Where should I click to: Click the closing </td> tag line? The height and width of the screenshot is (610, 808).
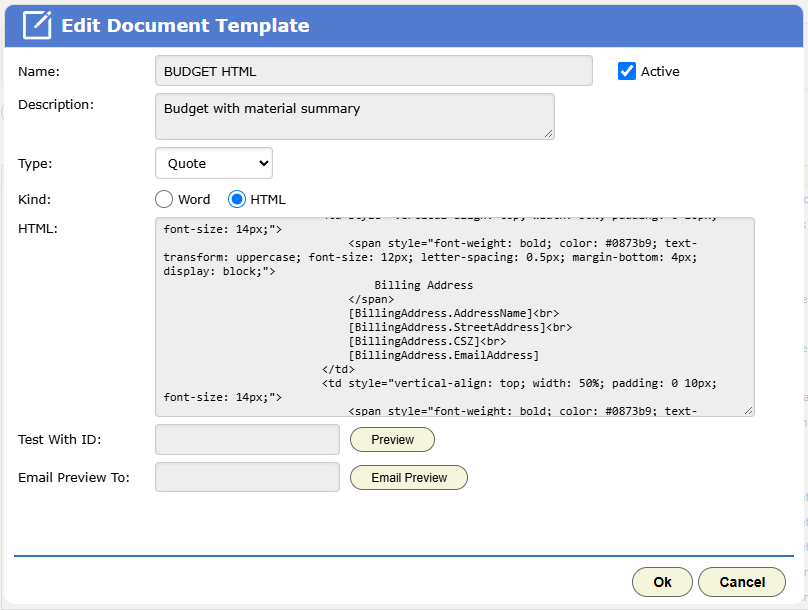click(338, 369)
